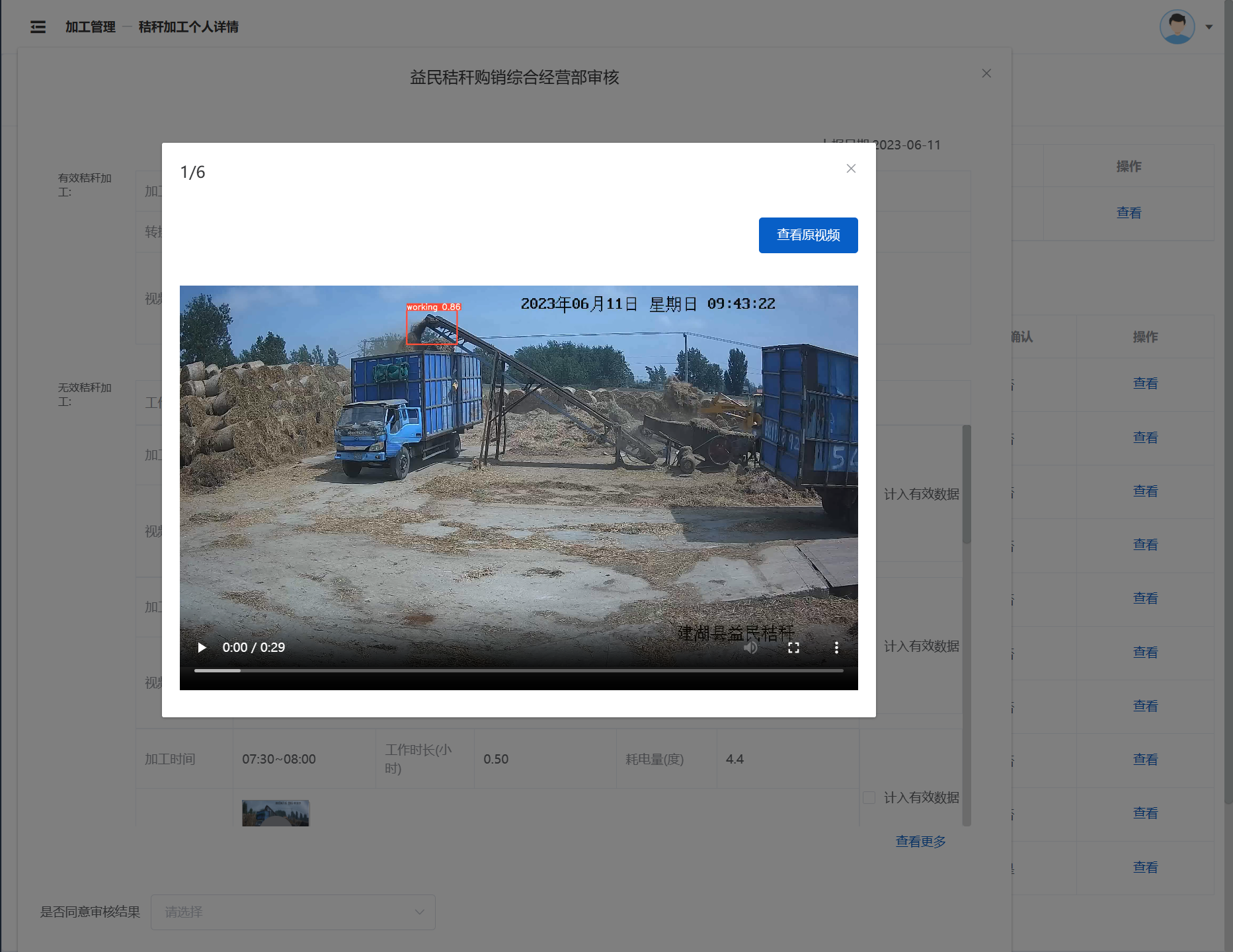The height and width of the screenshot is (952, 1233).
Task: Close the video preview overlay
Action: (x=851, y=169)
